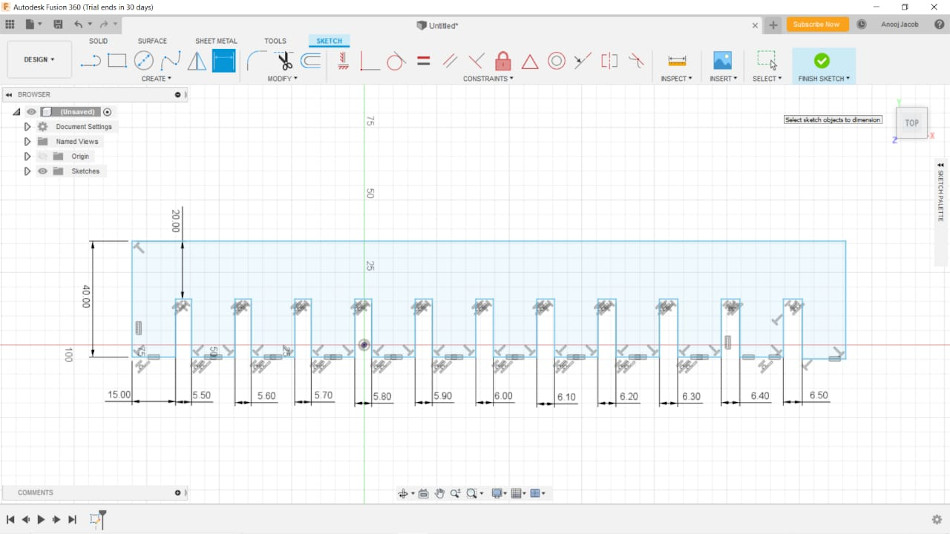Open Grid and Snaps settings

coord(519,493)
